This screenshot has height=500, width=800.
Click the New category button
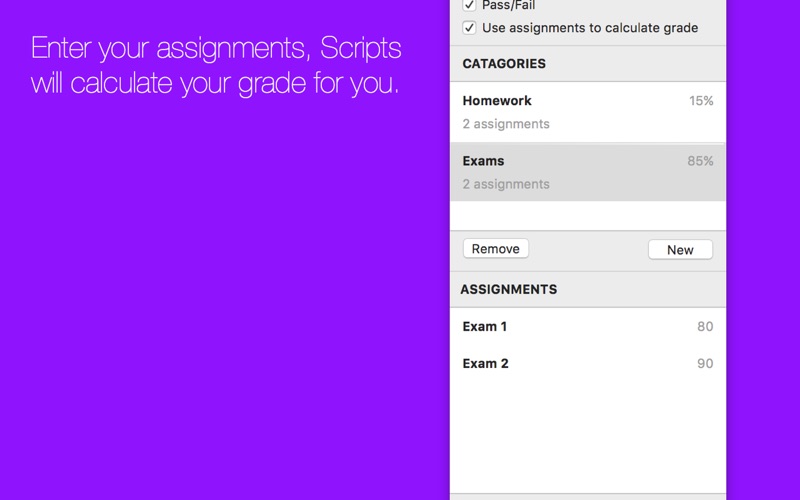tap(680, 250)
